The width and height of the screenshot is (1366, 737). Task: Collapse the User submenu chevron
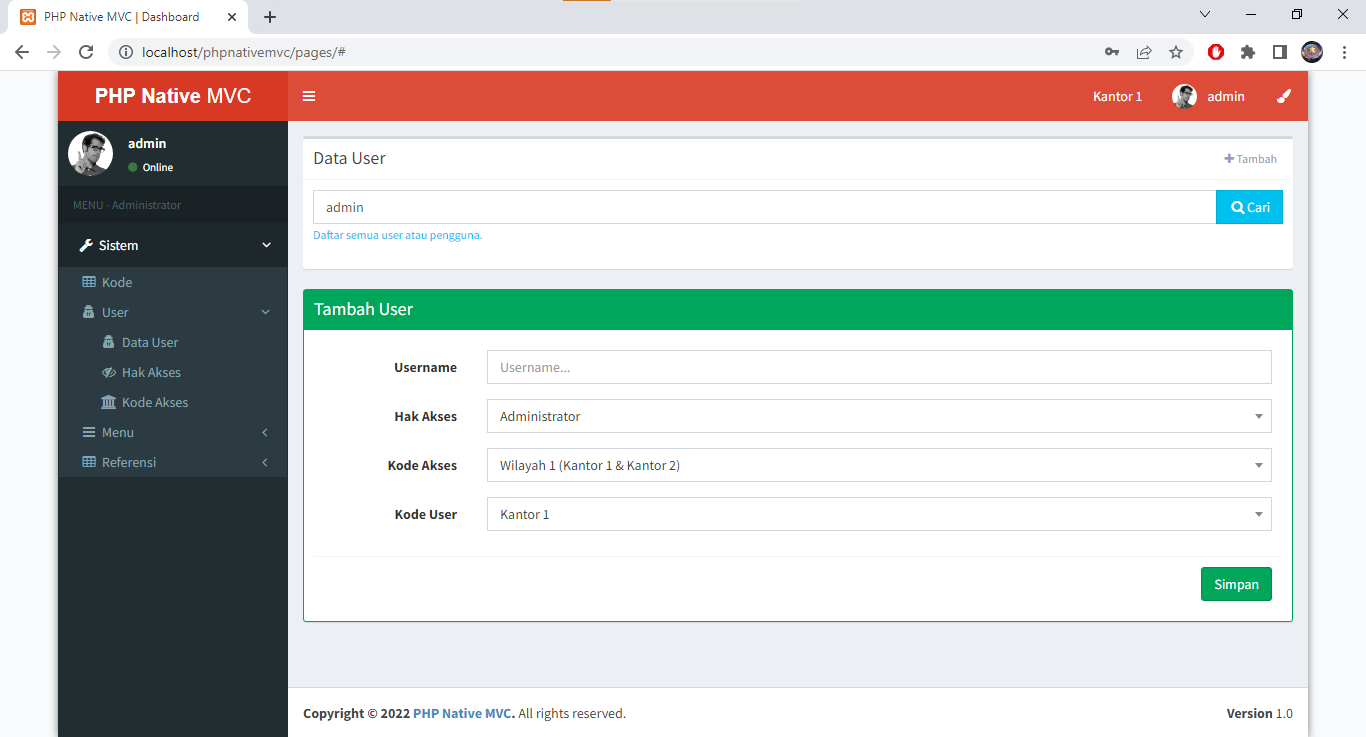tap(266, 312)
